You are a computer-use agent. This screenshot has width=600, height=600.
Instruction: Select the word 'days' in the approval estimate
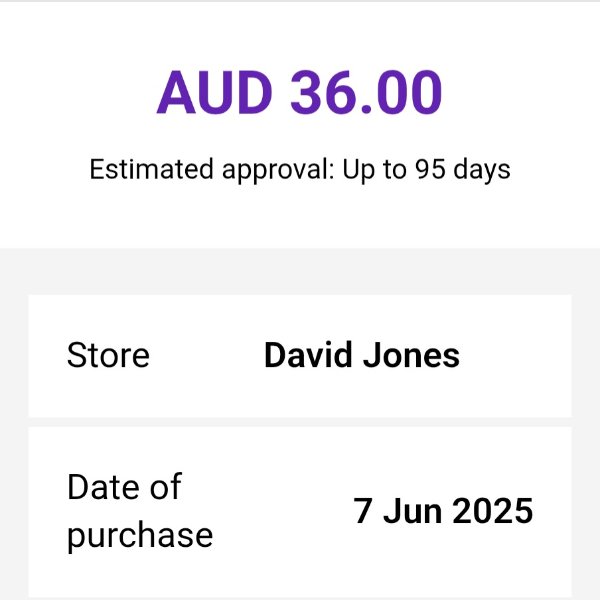click(x=483, y=169)
